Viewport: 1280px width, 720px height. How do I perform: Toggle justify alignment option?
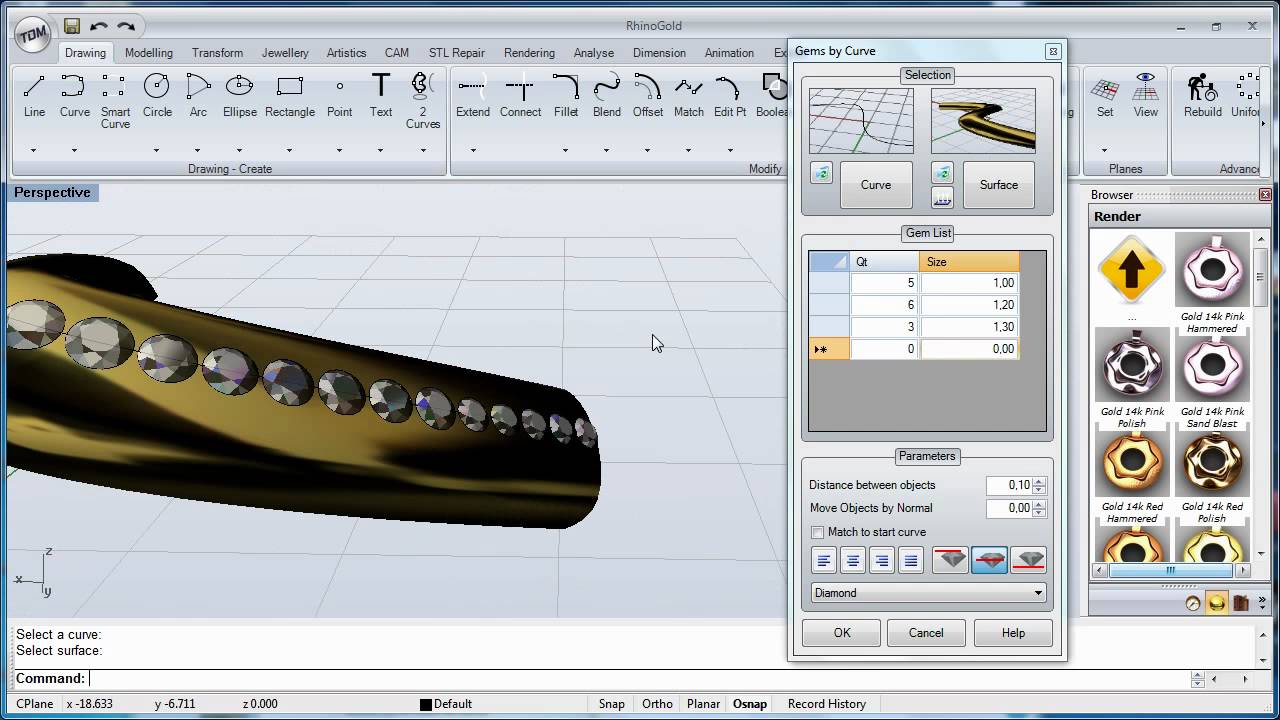(x=911, y=561)
